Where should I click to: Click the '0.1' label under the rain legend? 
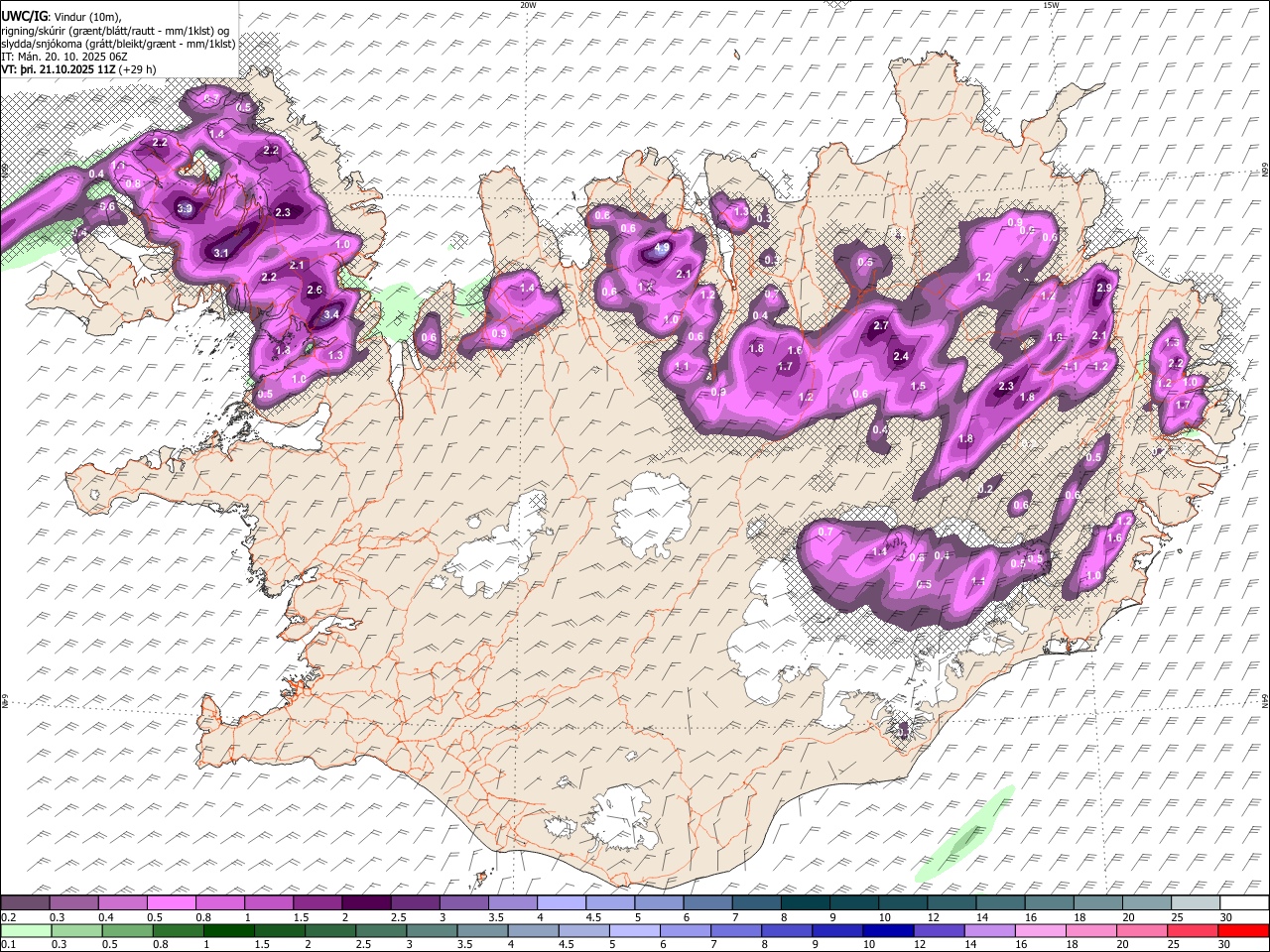point(7,945)
